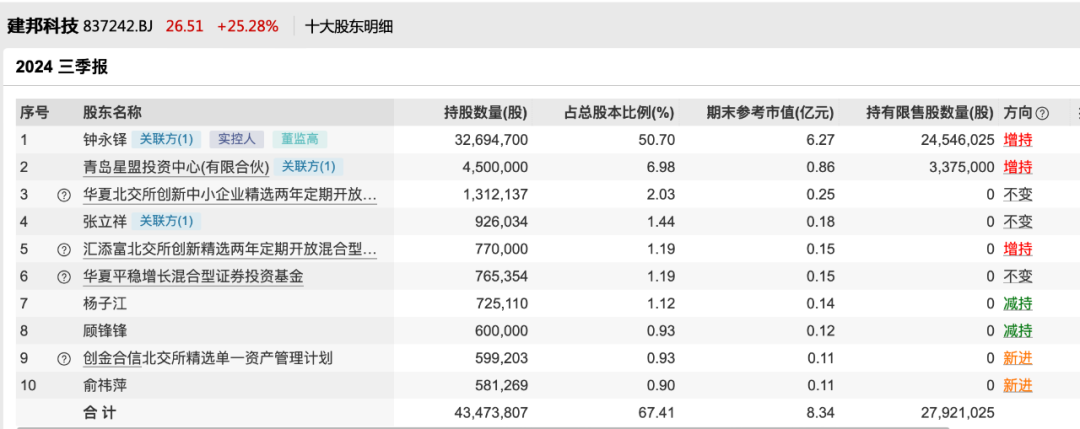Click 新进 direction link for 俞祎萍
Viewport: 1080px width, 429px height.
coord(1018,385)
